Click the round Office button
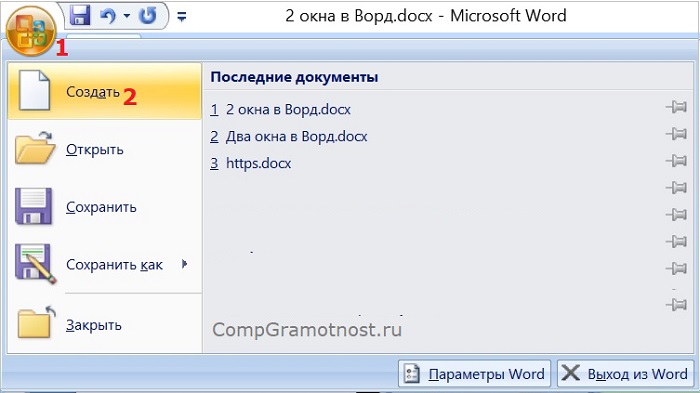 coord(31,31)
